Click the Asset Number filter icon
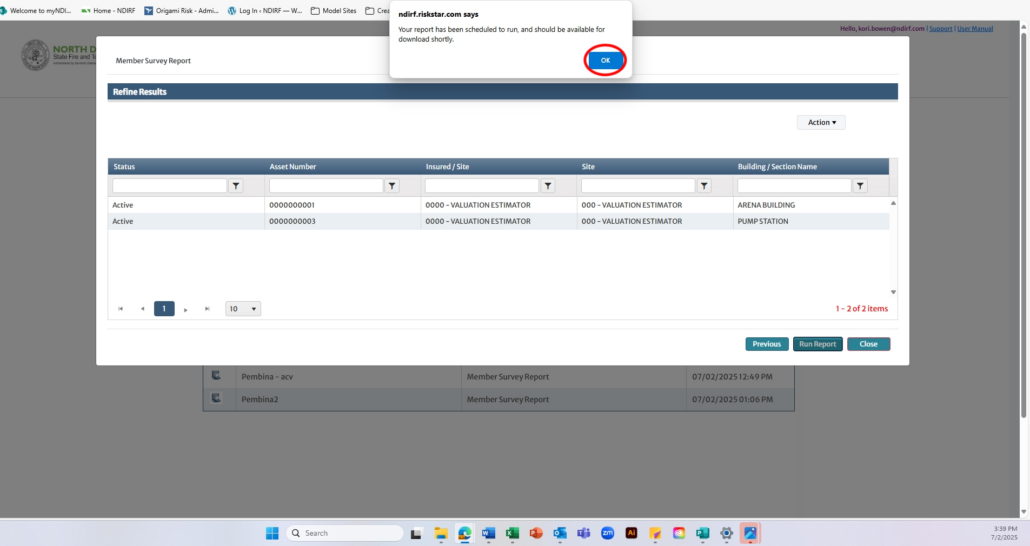The width and height of the screenshot is (1030, 546). click(392, 186)
